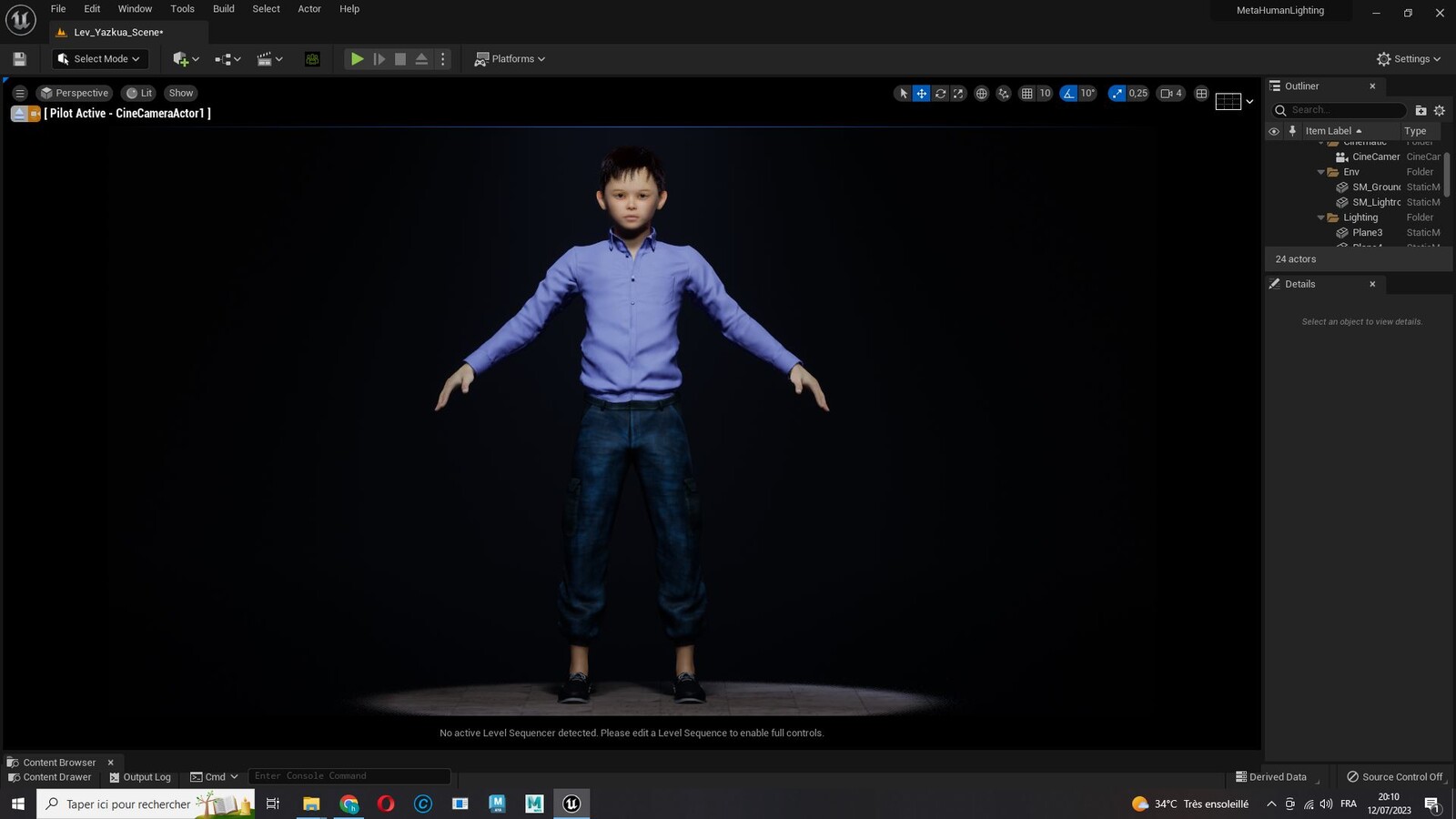
Task: Open the camera speed setting 4
Action: click(x=1171, y=93)
